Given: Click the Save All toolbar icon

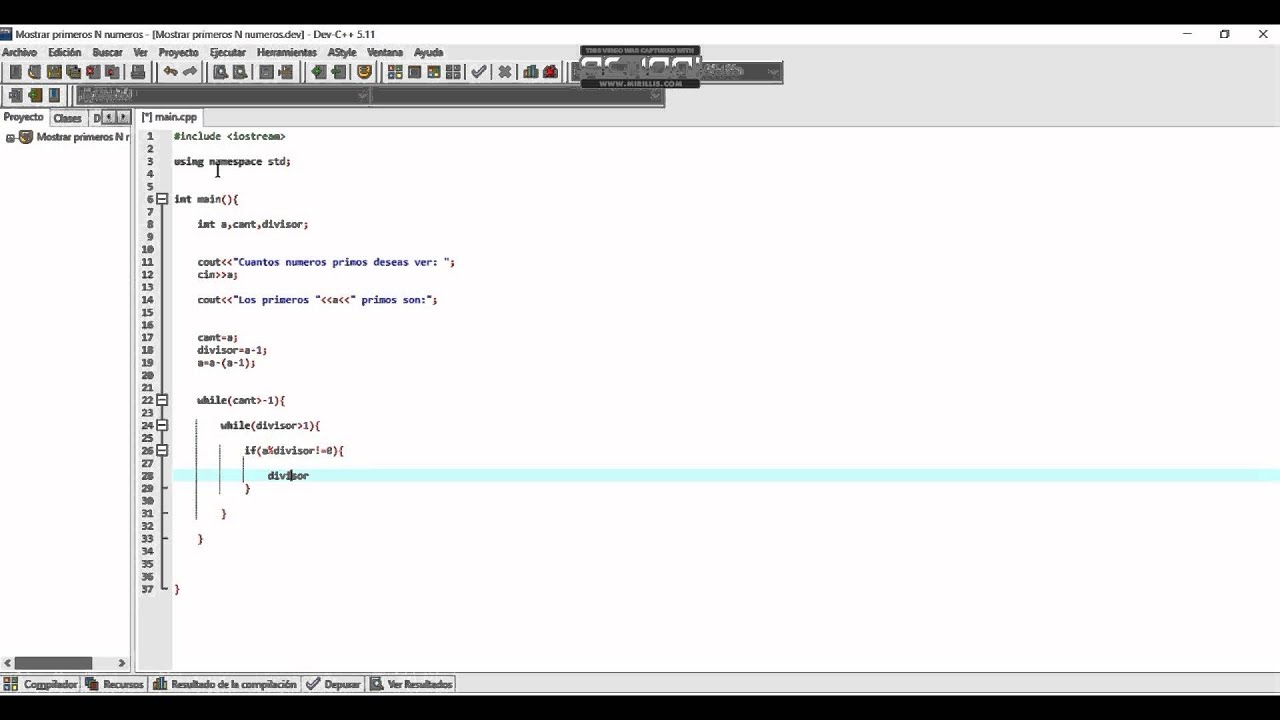Looking at the screenshot, I should pos(73,72).
